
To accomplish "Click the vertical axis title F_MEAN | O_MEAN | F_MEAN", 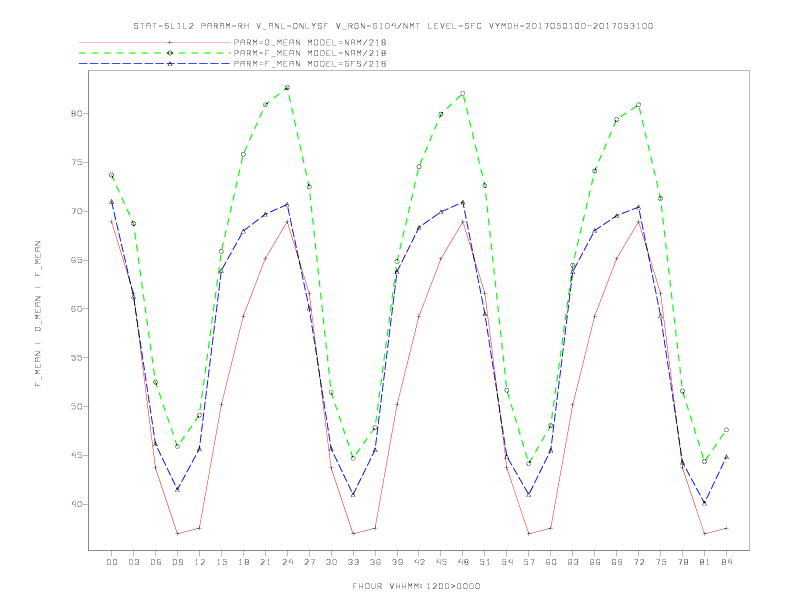I will (38, 314).
